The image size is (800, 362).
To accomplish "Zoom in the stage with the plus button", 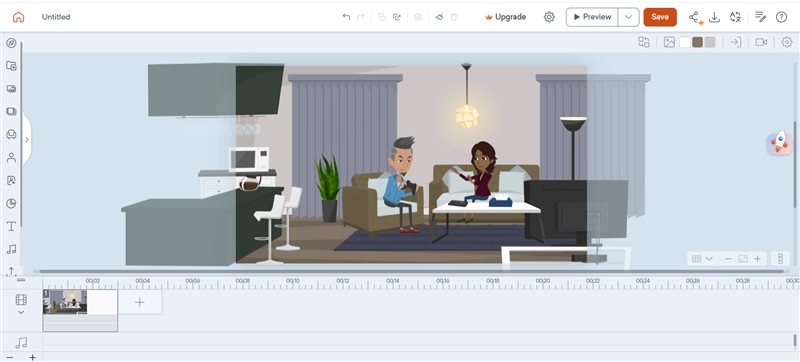I will (x=757, y=259).
